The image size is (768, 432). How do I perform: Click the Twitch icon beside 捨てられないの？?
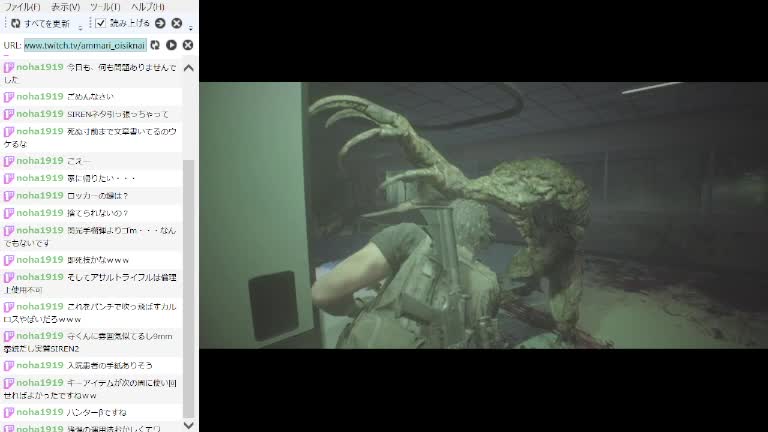(x=9, y=213)
